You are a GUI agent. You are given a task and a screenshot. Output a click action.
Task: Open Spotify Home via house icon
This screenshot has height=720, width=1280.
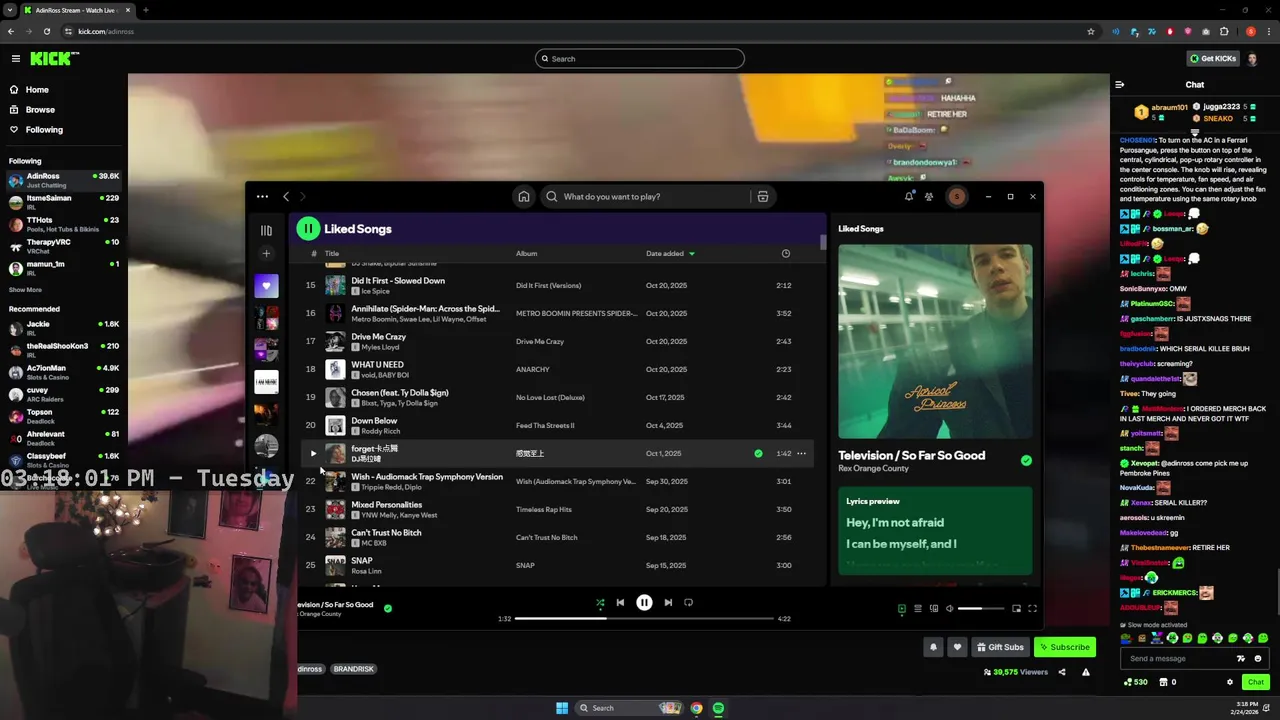tap(523, 197)
